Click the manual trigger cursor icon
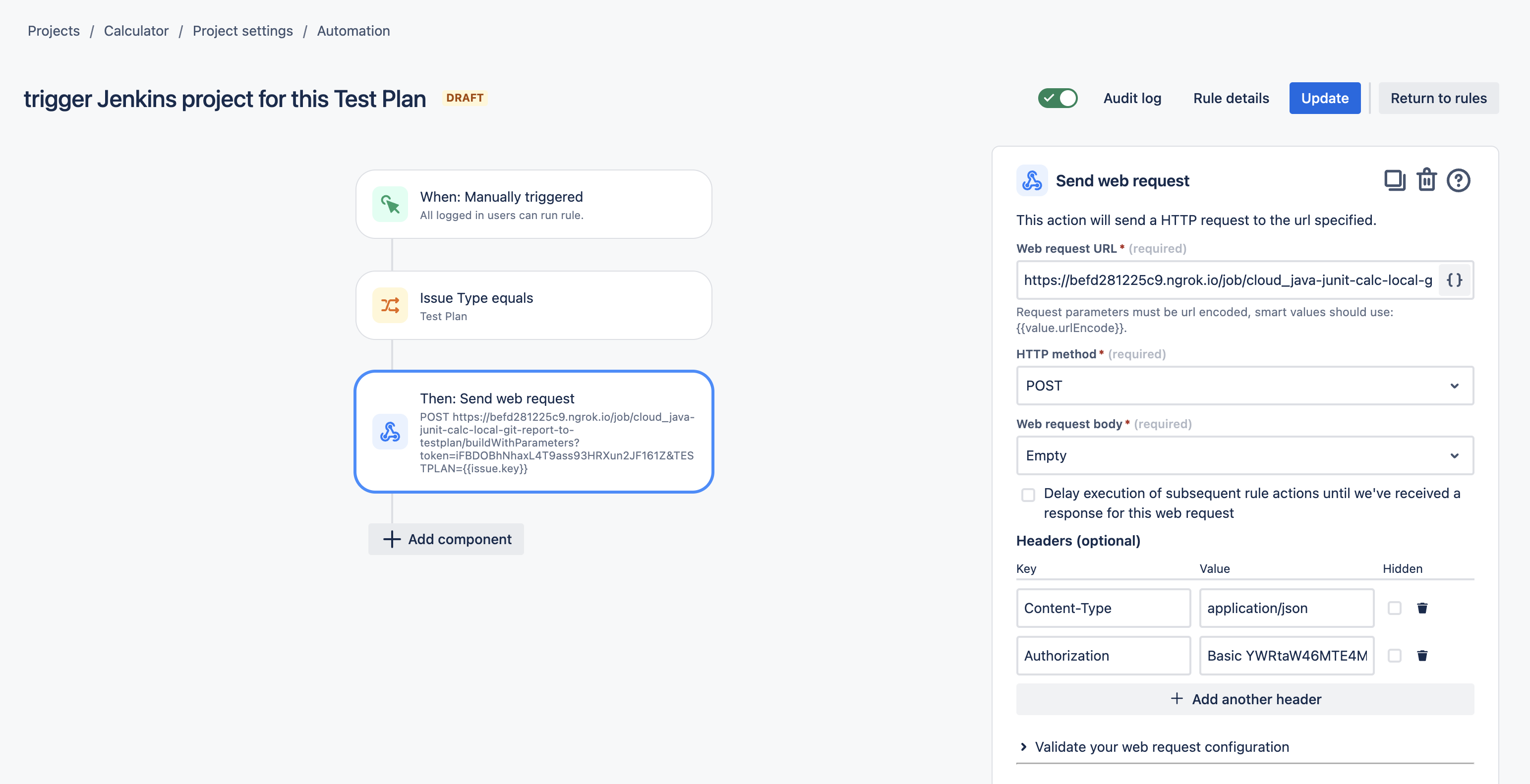The image size is (1530, 784). click(x=390, y=204)
